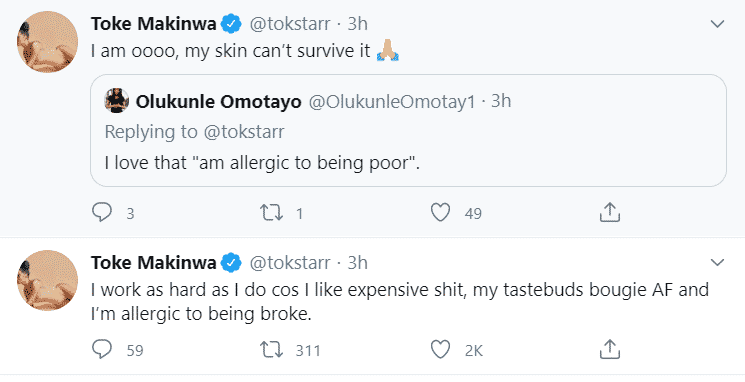Share the first tweet via share icon

(x=610, y=213)
